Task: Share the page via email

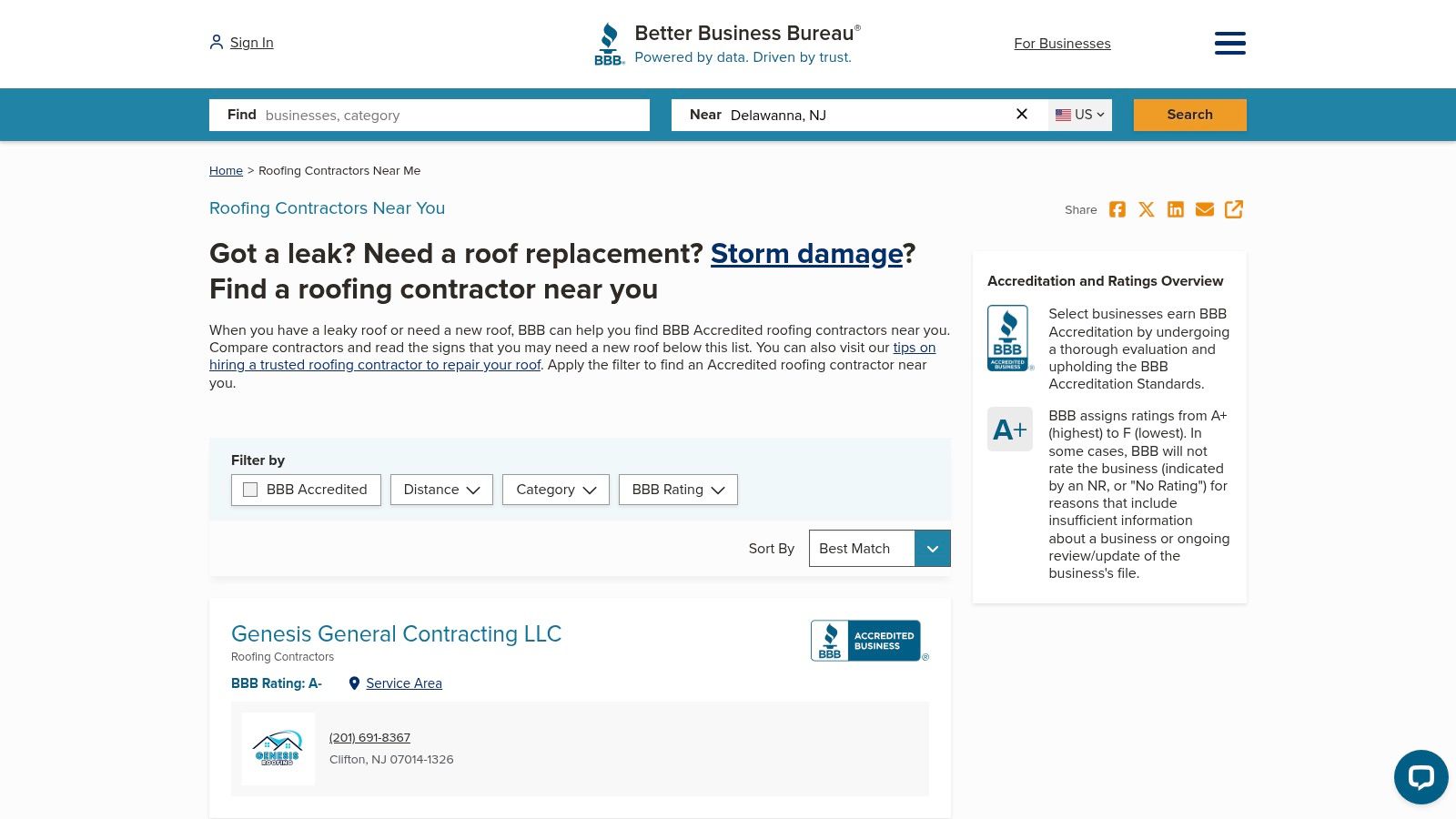Action: [x=1205, y=209]
